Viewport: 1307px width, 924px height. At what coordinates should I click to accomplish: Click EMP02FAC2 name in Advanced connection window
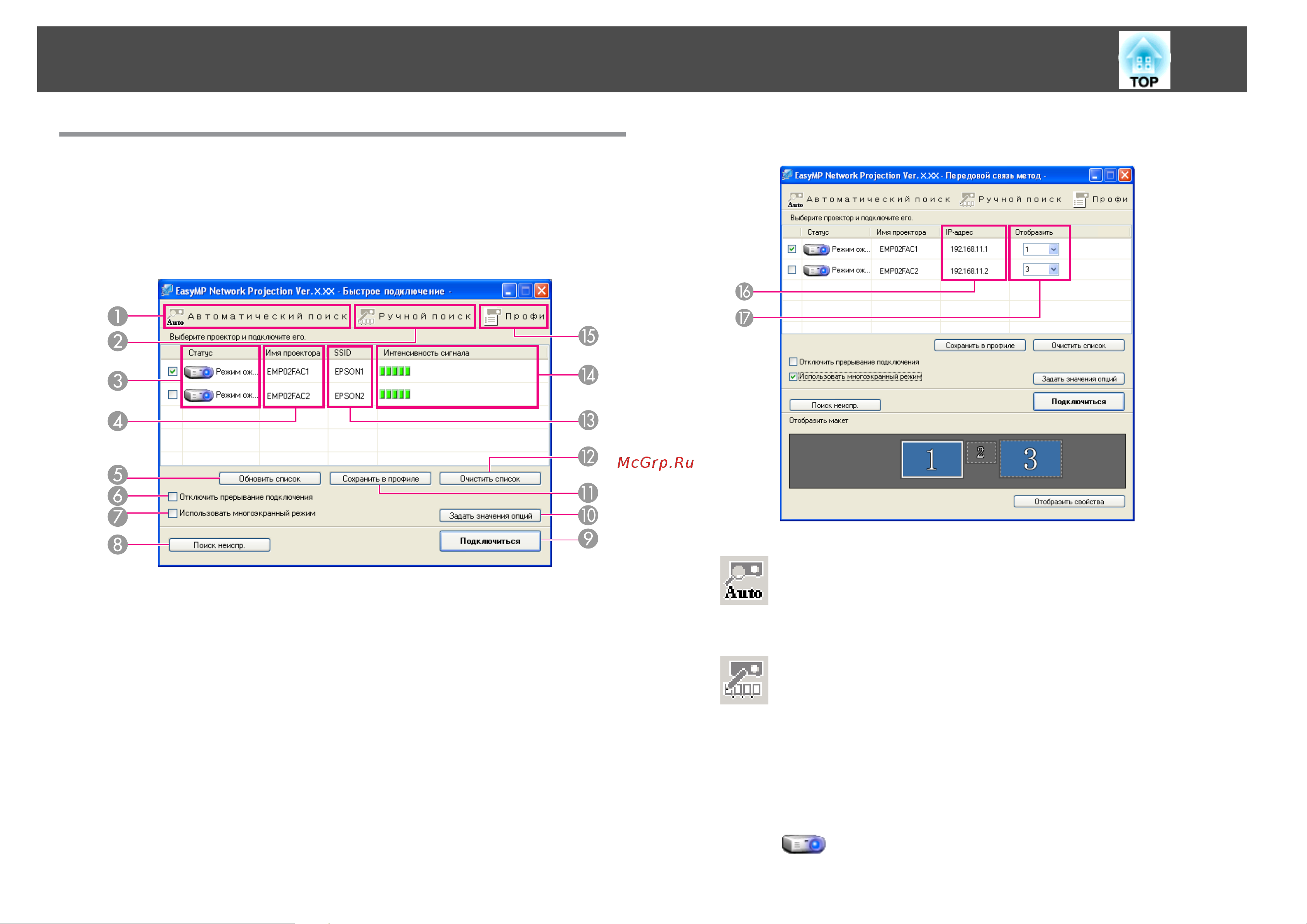899,271
